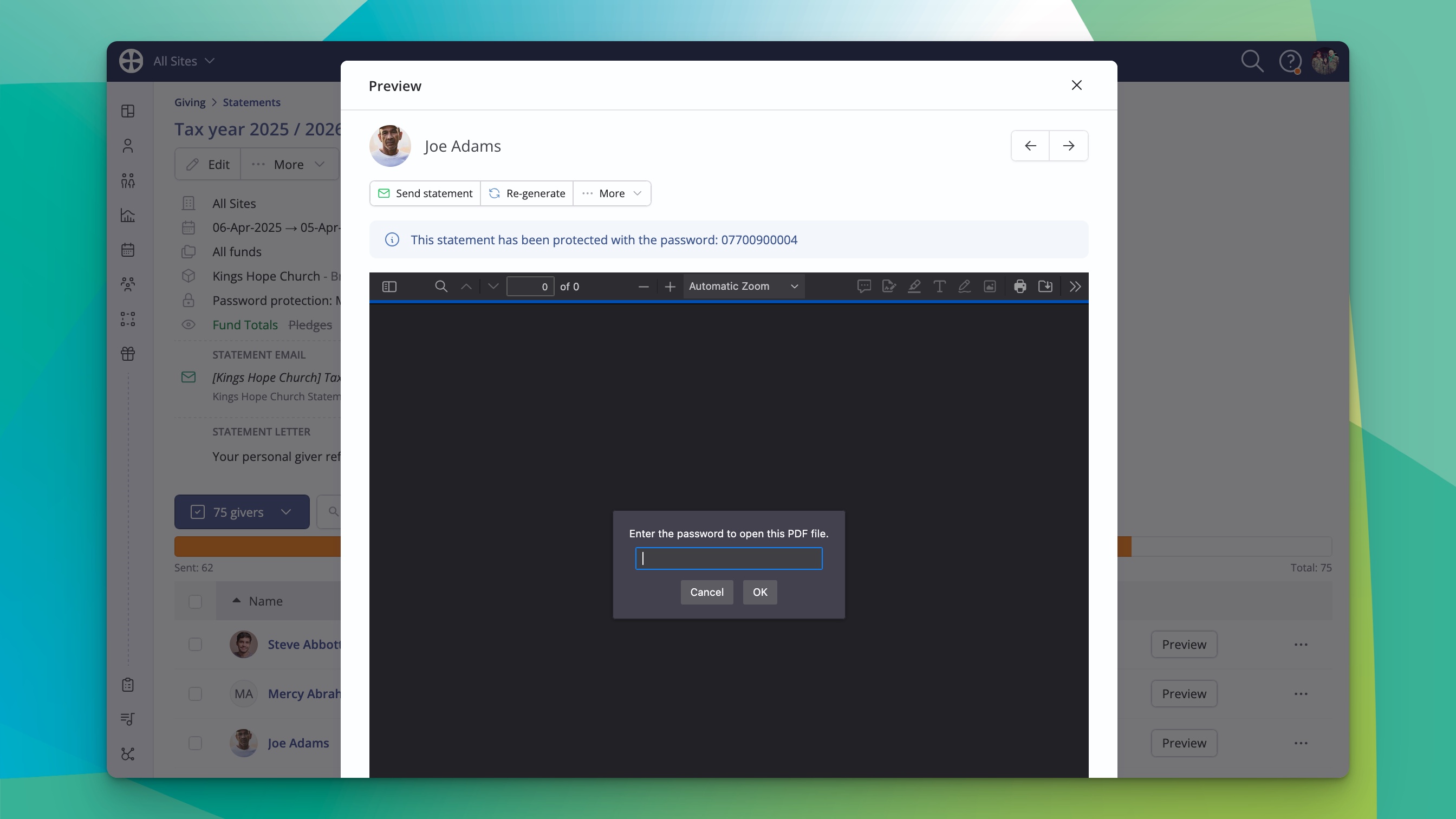Toggle the PDF viewer sidebar
This screenshot has height=819, width=1456.
click(x=389, y=287)
